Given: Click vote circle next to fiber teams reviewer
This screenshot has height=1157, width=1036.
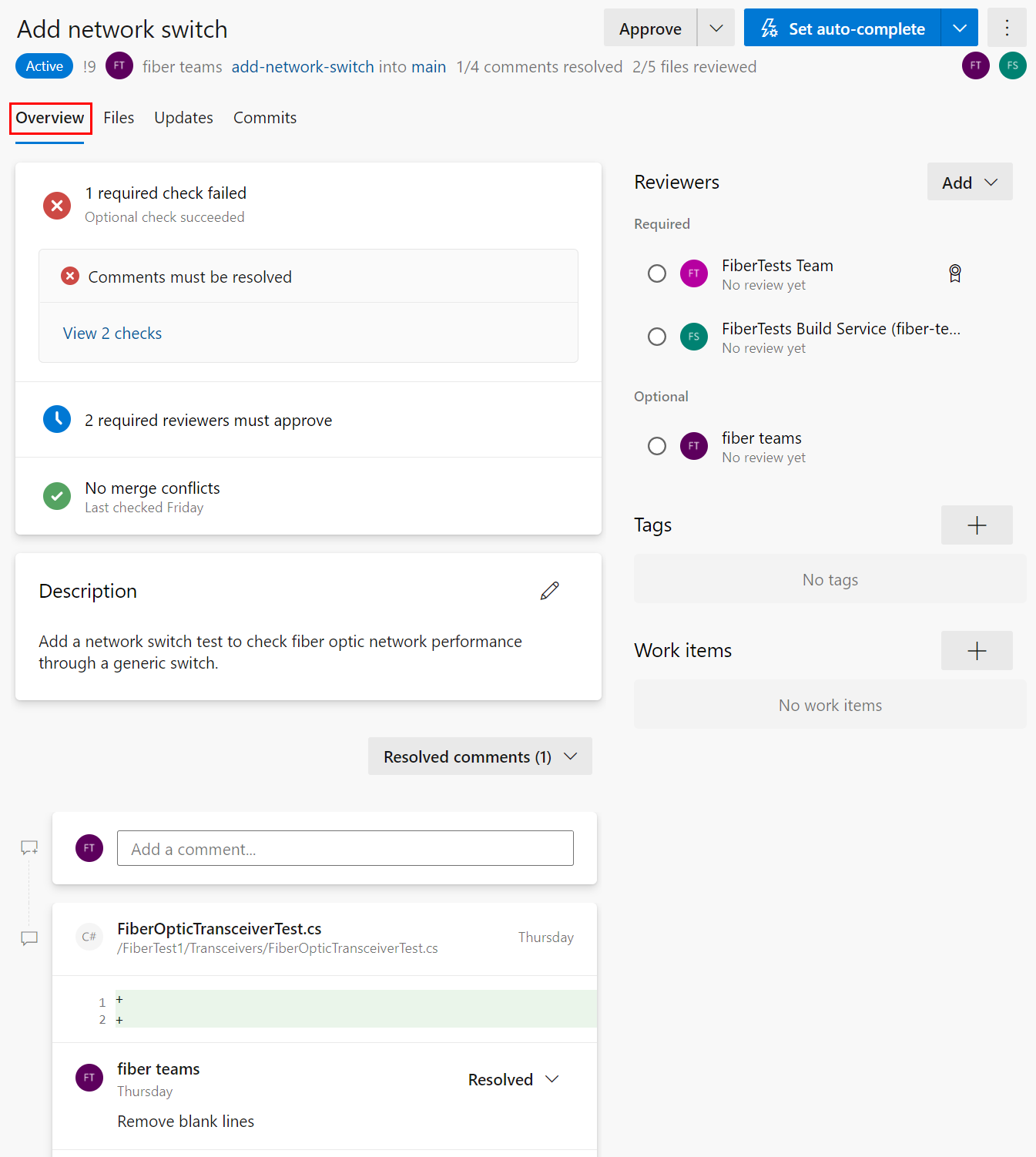Looking at the screenshot, I should [x=656, y=446].
